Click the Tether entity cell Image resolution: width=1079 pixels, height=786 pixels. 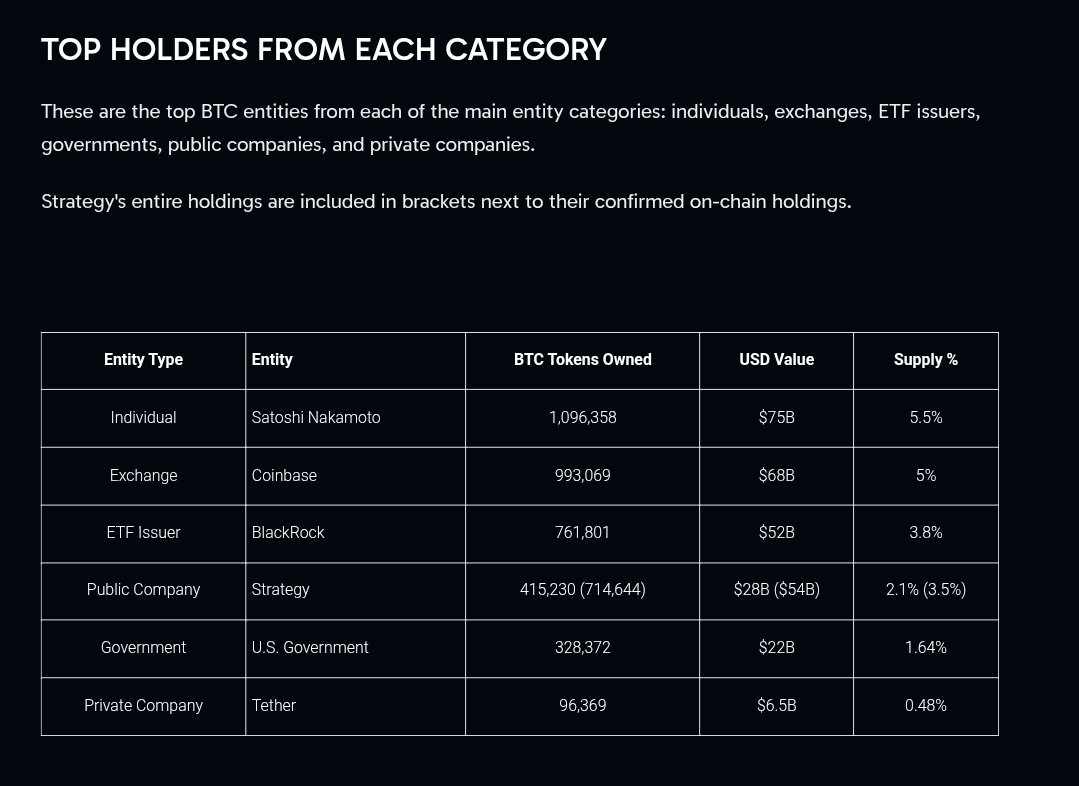coord(274,706)
